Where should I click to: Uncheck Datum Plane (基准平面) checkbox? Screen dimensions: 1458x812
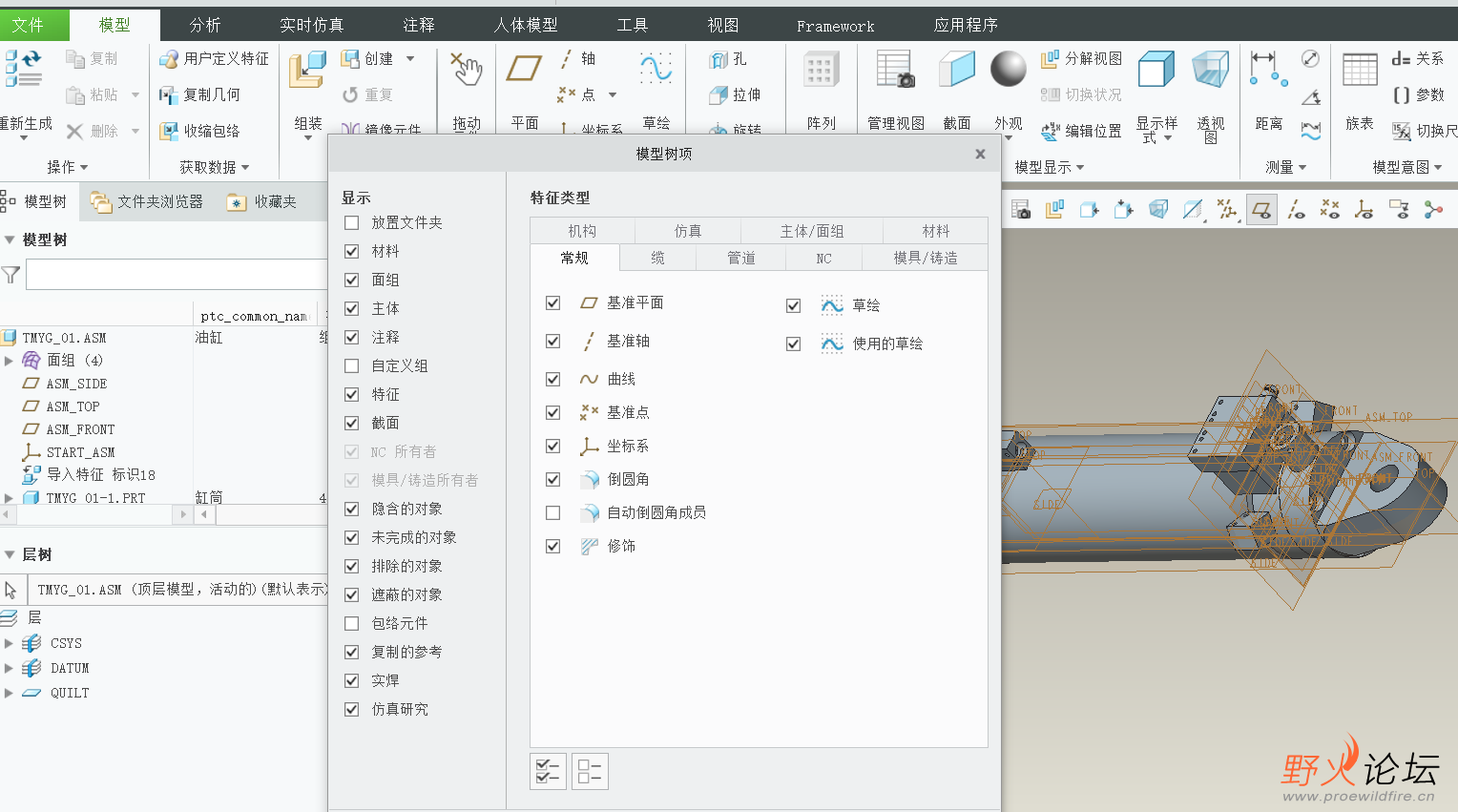[x=552, y=302]
